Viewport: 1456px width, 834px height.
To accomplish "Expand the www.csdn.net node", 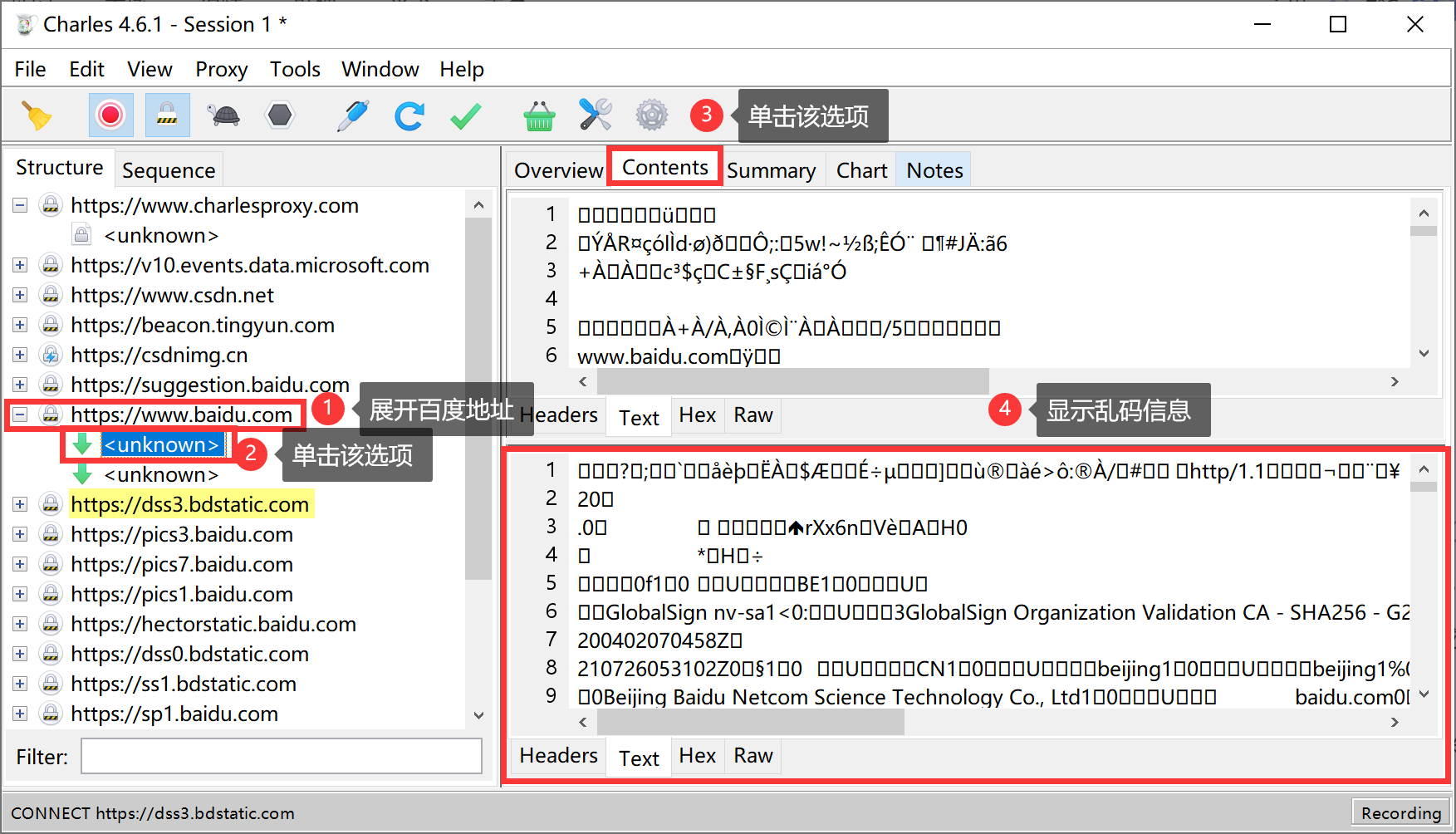I will [20, 295].
